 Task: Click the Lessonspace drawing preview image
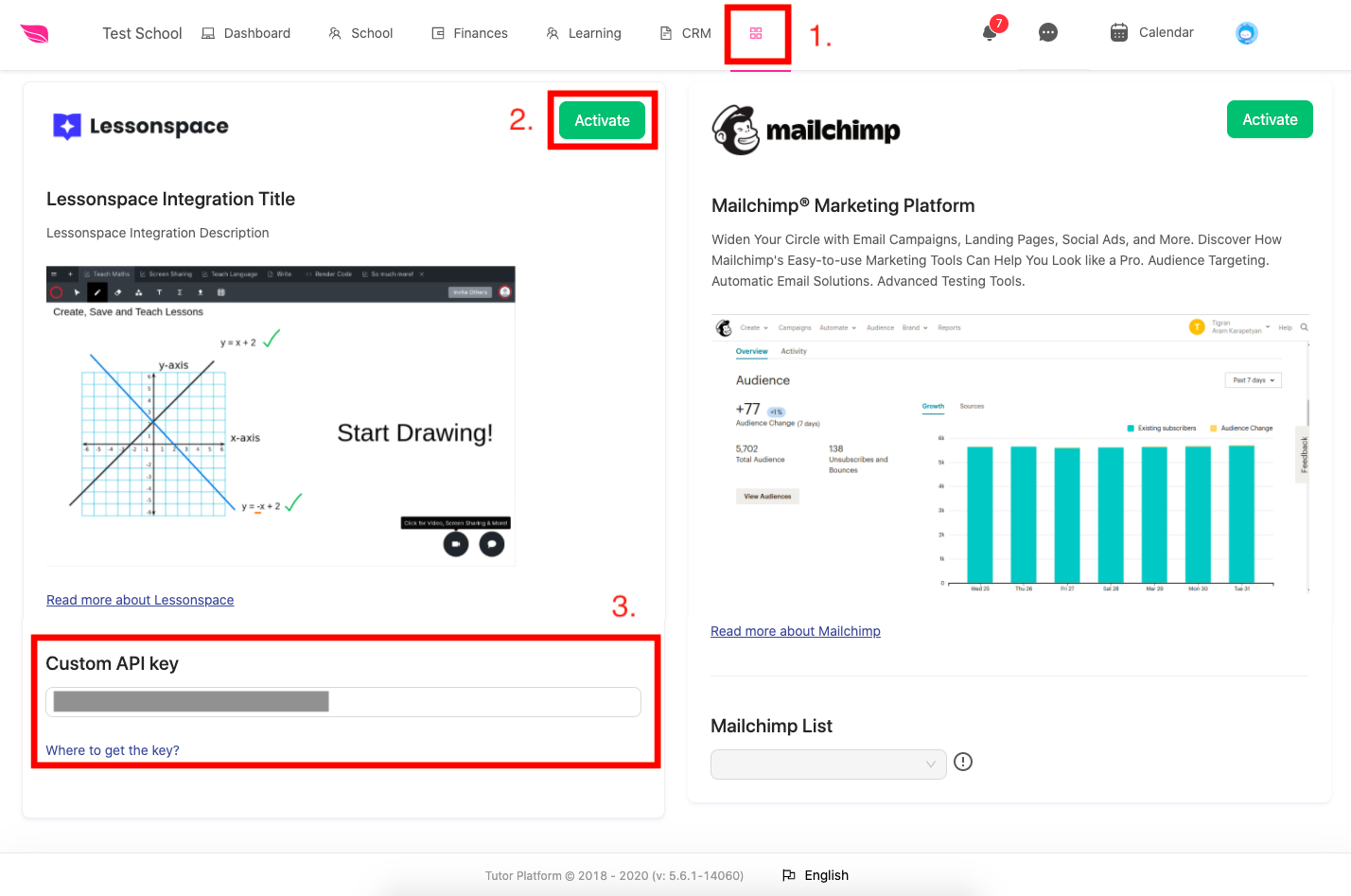click(281, 416)
